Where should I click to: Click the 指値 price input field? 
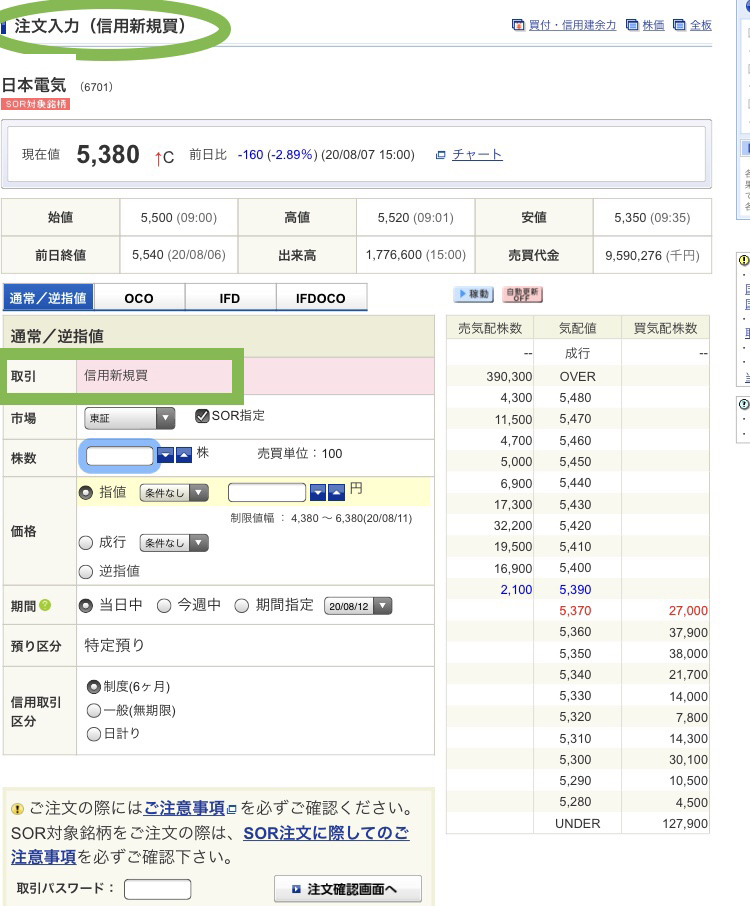point(266,492)
